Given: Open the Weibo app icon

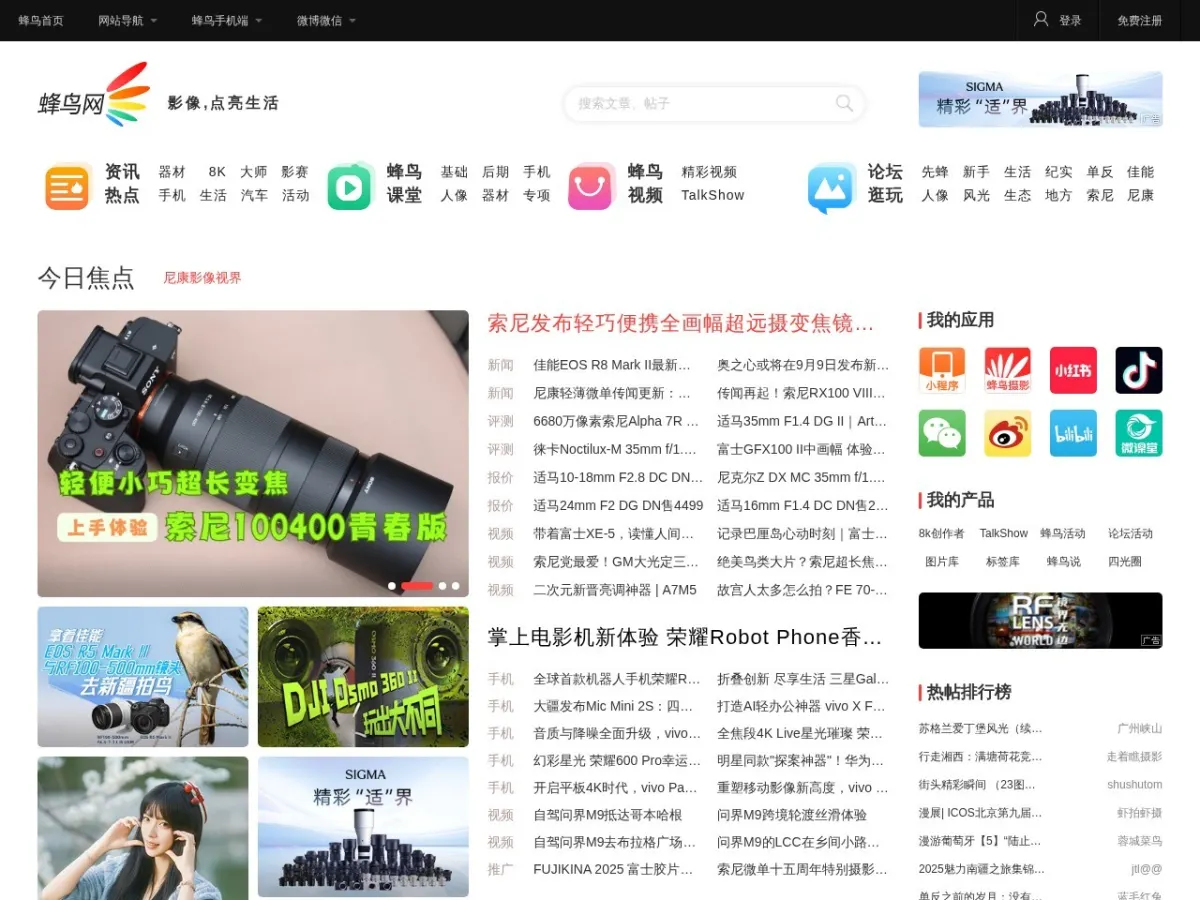Looking at the screenshot, I should (1007, 433).
